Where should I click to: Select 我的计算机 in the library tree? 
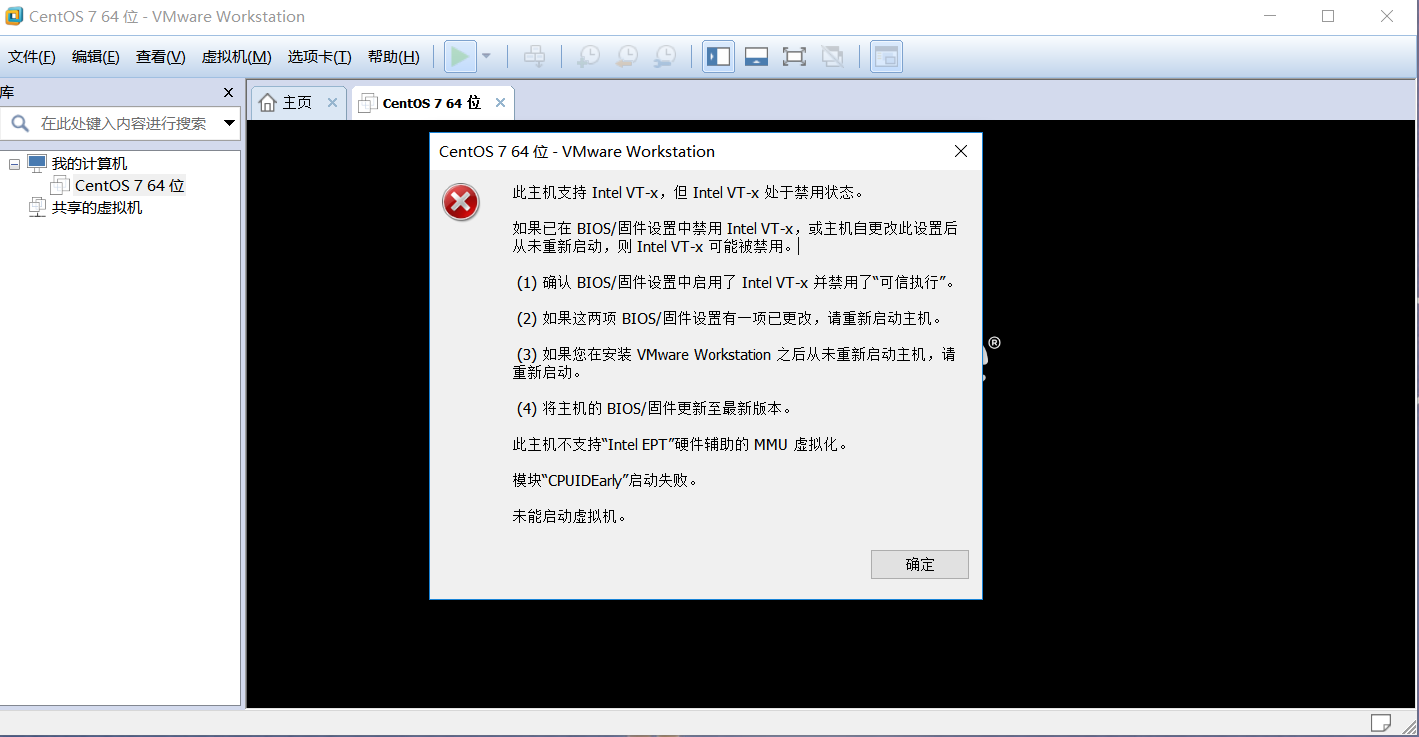tap(89, 164)
